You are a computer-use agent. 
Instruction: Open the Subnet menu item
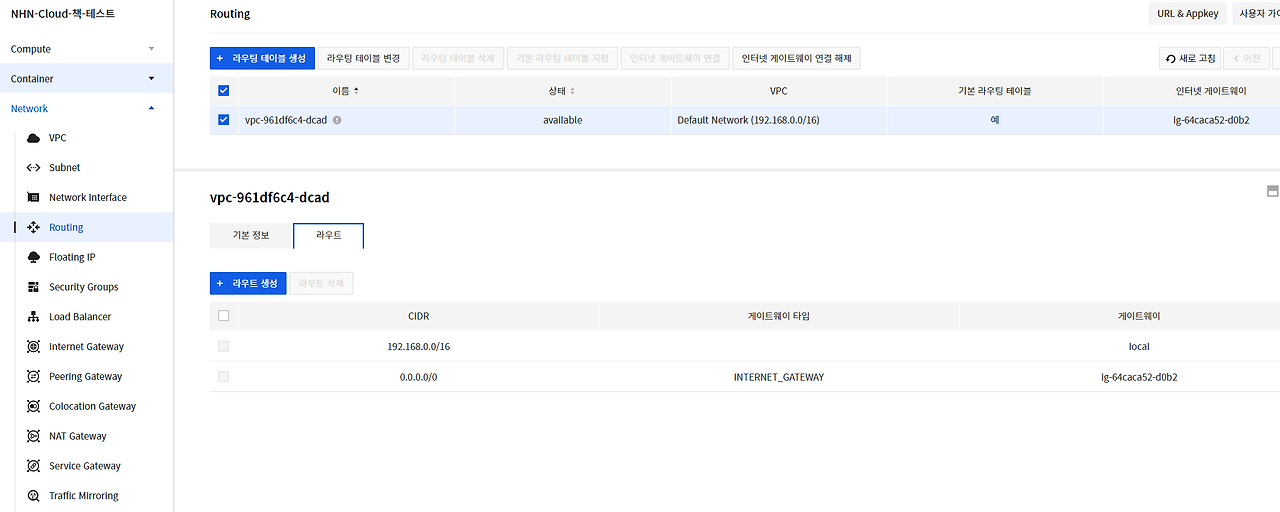[65, 168]
